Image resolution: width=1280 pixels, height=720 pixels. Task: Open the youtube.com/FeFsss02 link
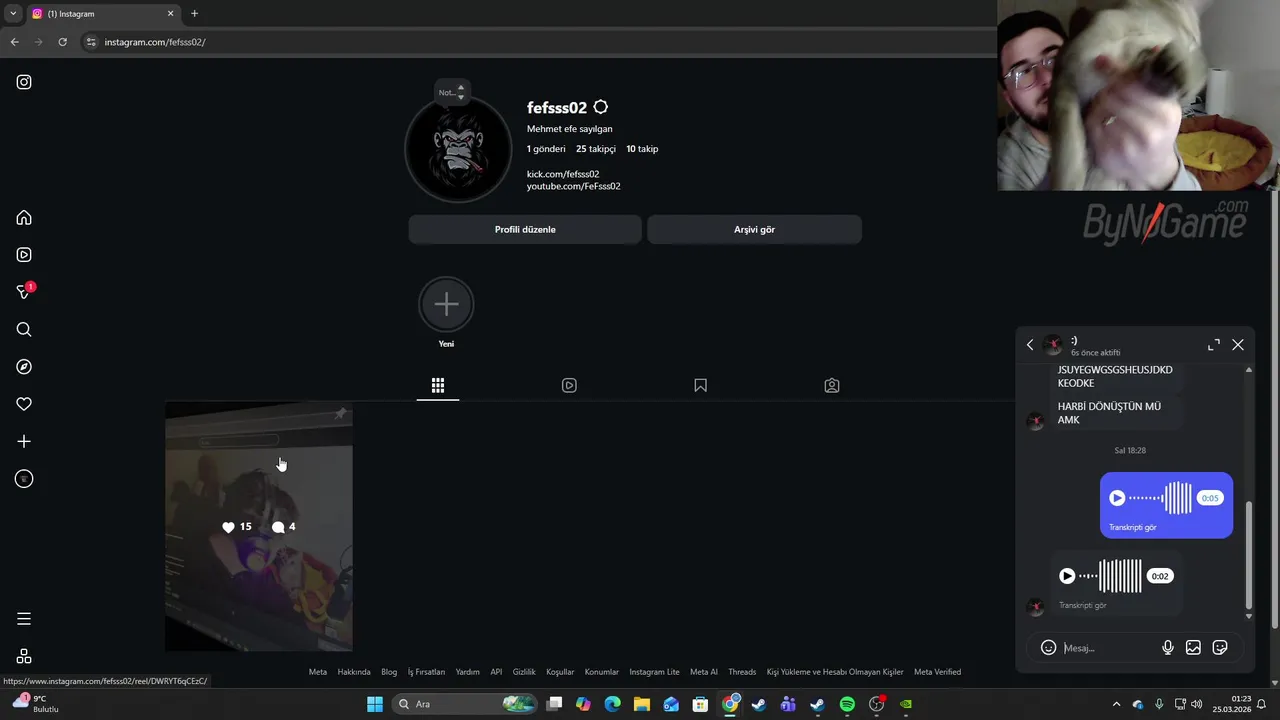(x=574, y=186)
